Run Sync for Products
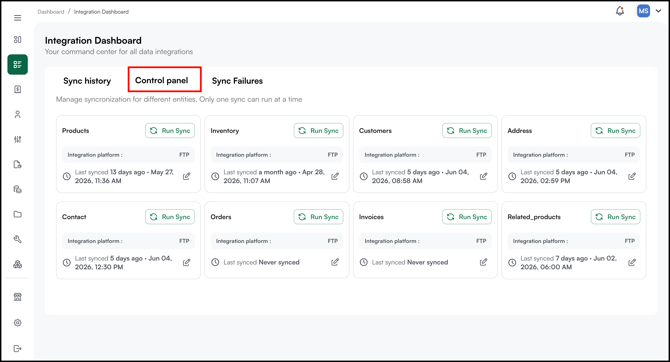670x362 pixels. pyautogui.click(x=170, y=131)
